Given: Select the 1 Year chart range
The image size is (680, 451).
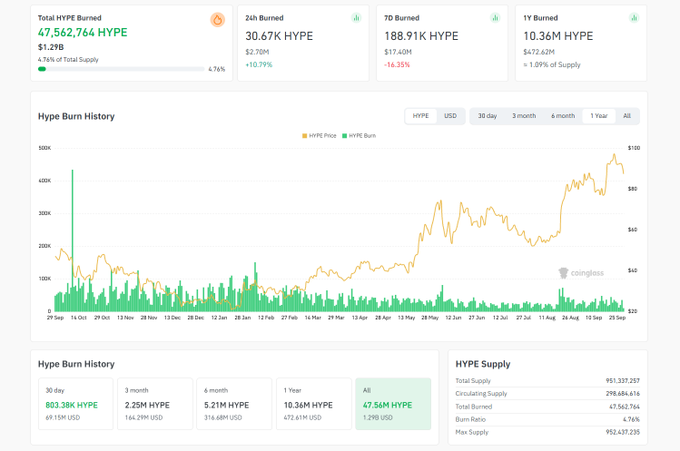Looking at the screenshot, I should (599, 116).
